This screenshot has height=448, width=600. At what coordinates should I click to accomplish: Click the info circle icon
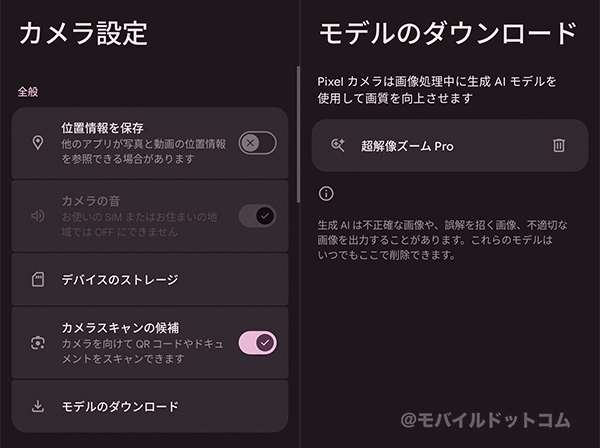[x=326, y=194]
